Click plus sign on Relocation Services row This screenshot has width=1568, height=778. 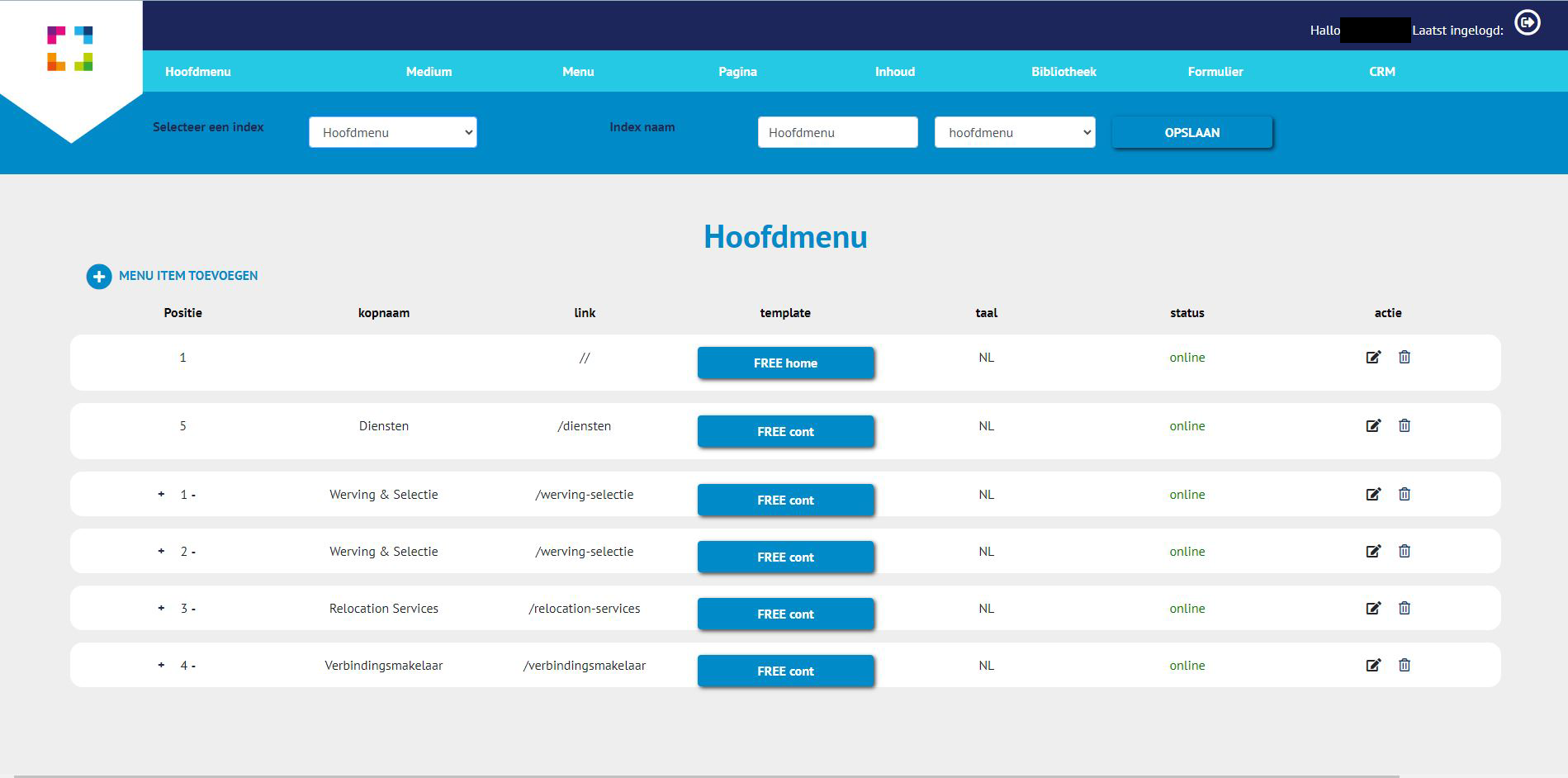point(161,608)
